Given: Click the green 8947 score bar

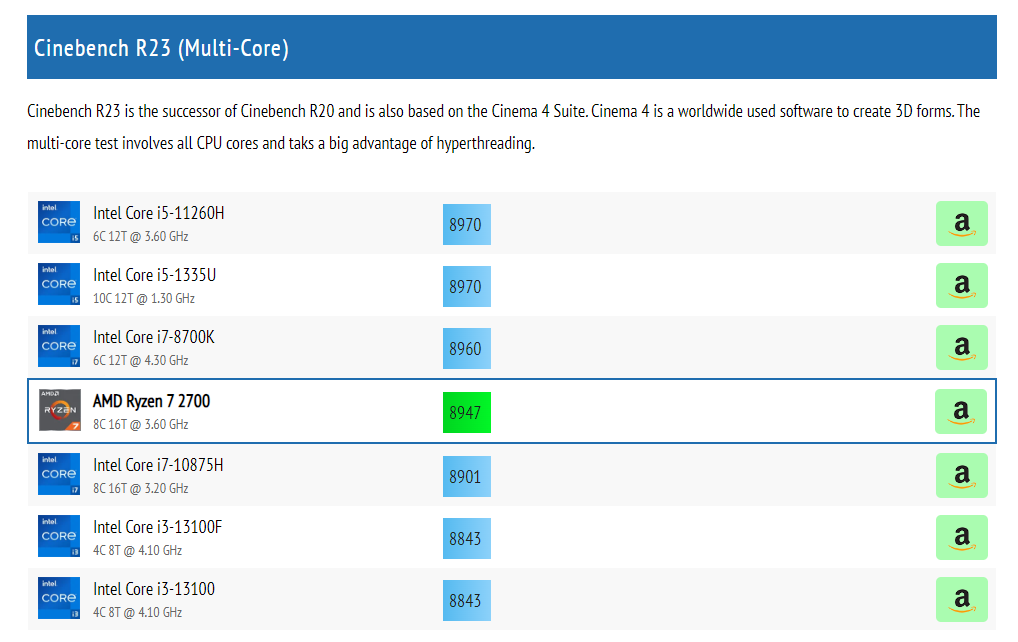Looking at the screenshot, I should (x=467, y=412).
